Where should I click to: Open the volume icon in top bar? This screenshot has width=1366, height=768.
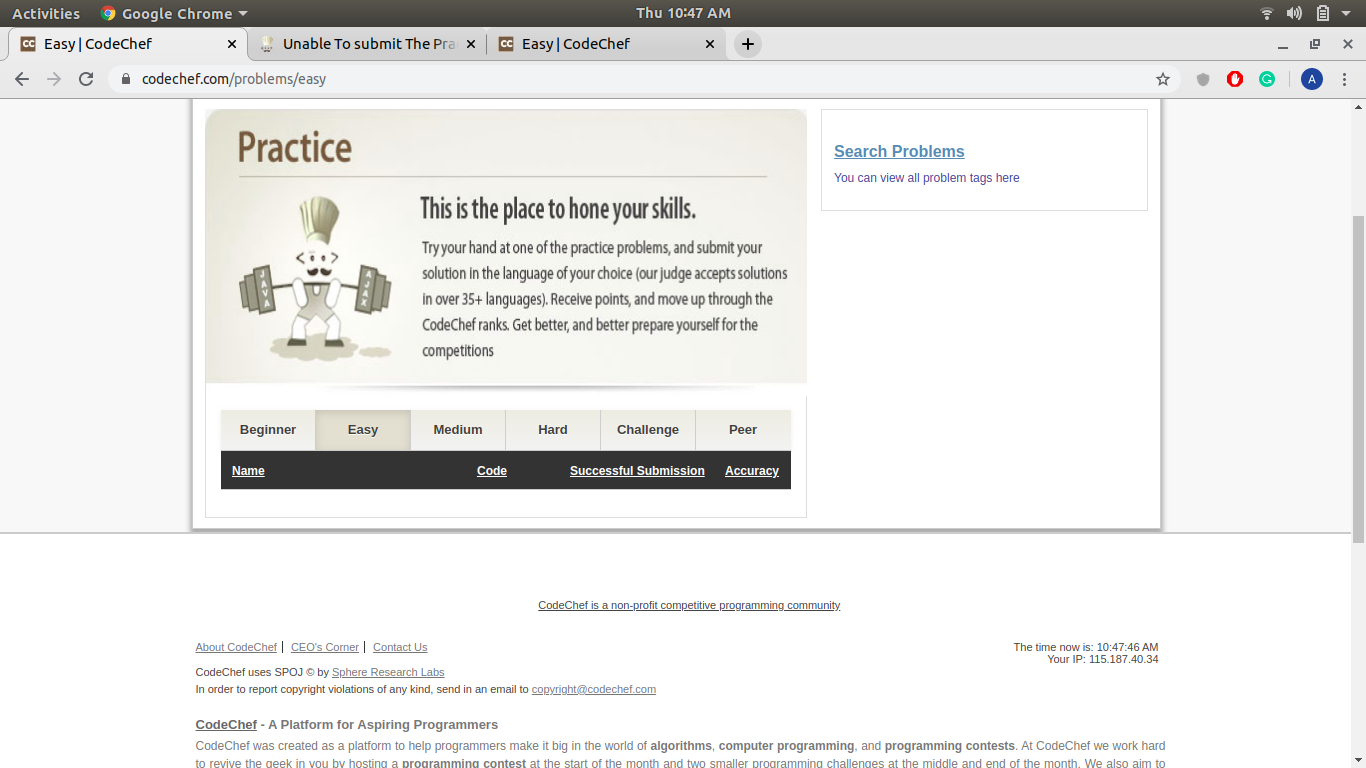click(1294, 13)
